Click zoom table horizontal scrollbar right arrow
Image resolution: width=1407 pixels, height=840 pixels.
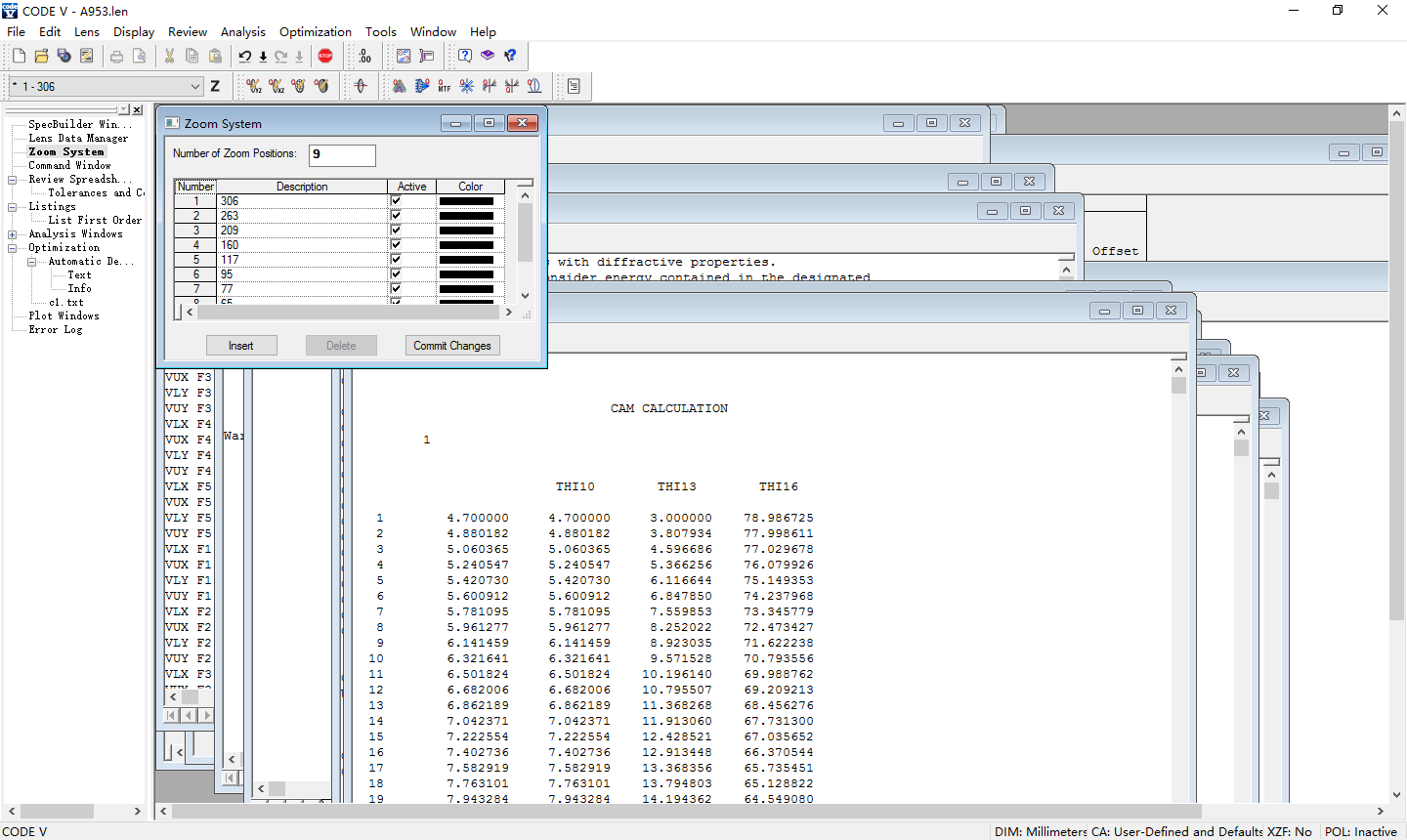point(508,313)
